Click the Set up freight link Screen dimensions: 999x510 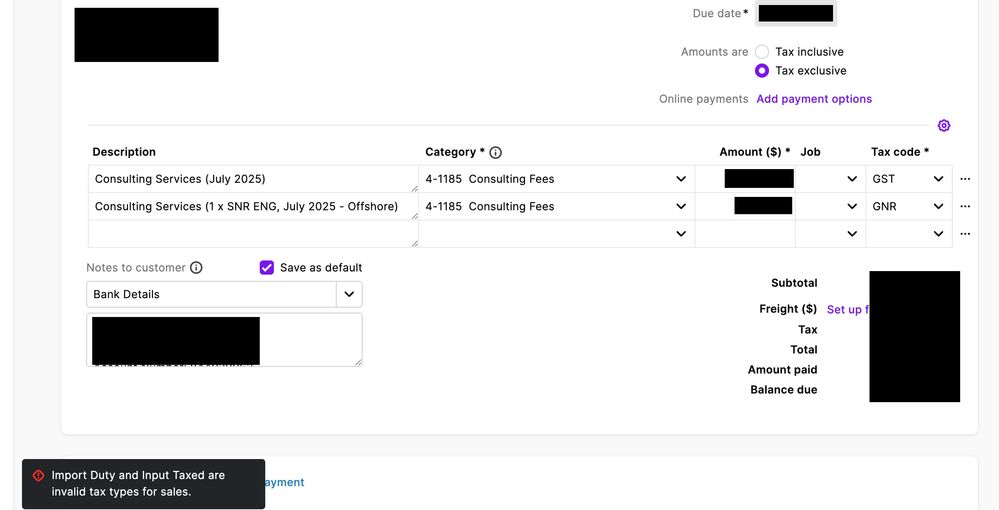click(x=847, y=310)
